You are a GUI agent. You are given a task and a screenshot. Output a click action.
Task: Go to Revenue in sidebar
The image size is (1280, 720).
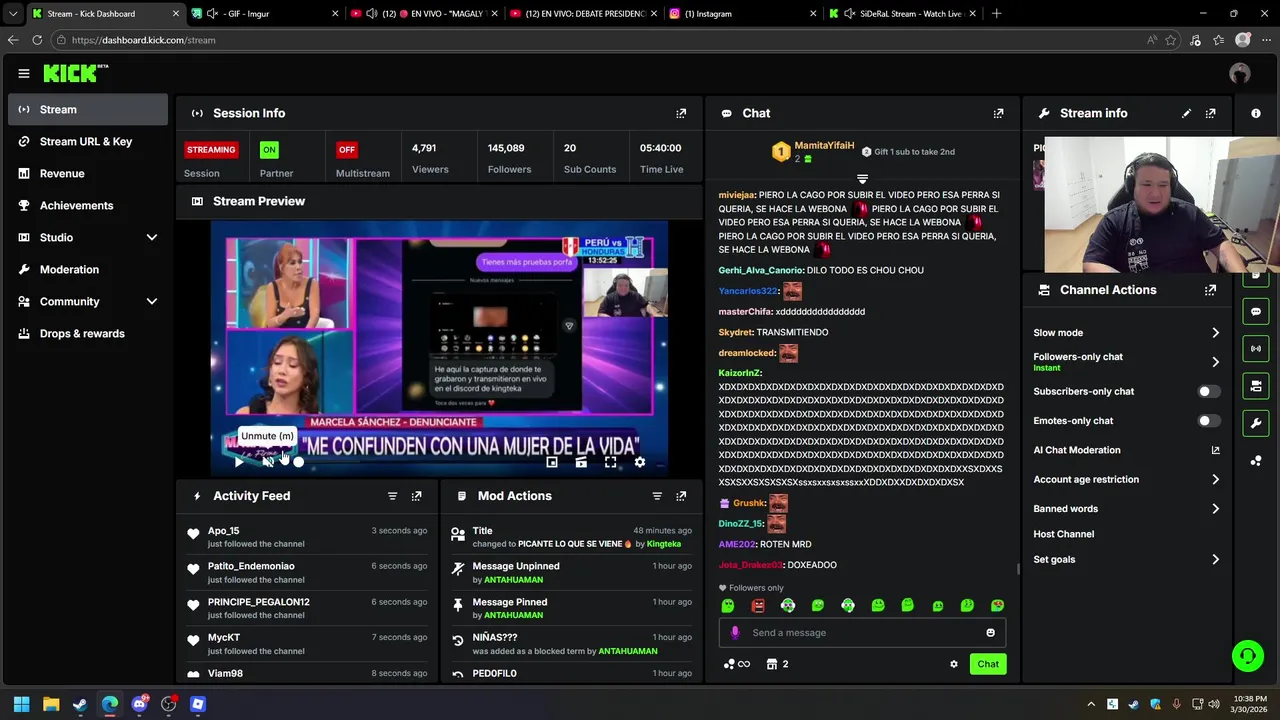coord(88,174)
